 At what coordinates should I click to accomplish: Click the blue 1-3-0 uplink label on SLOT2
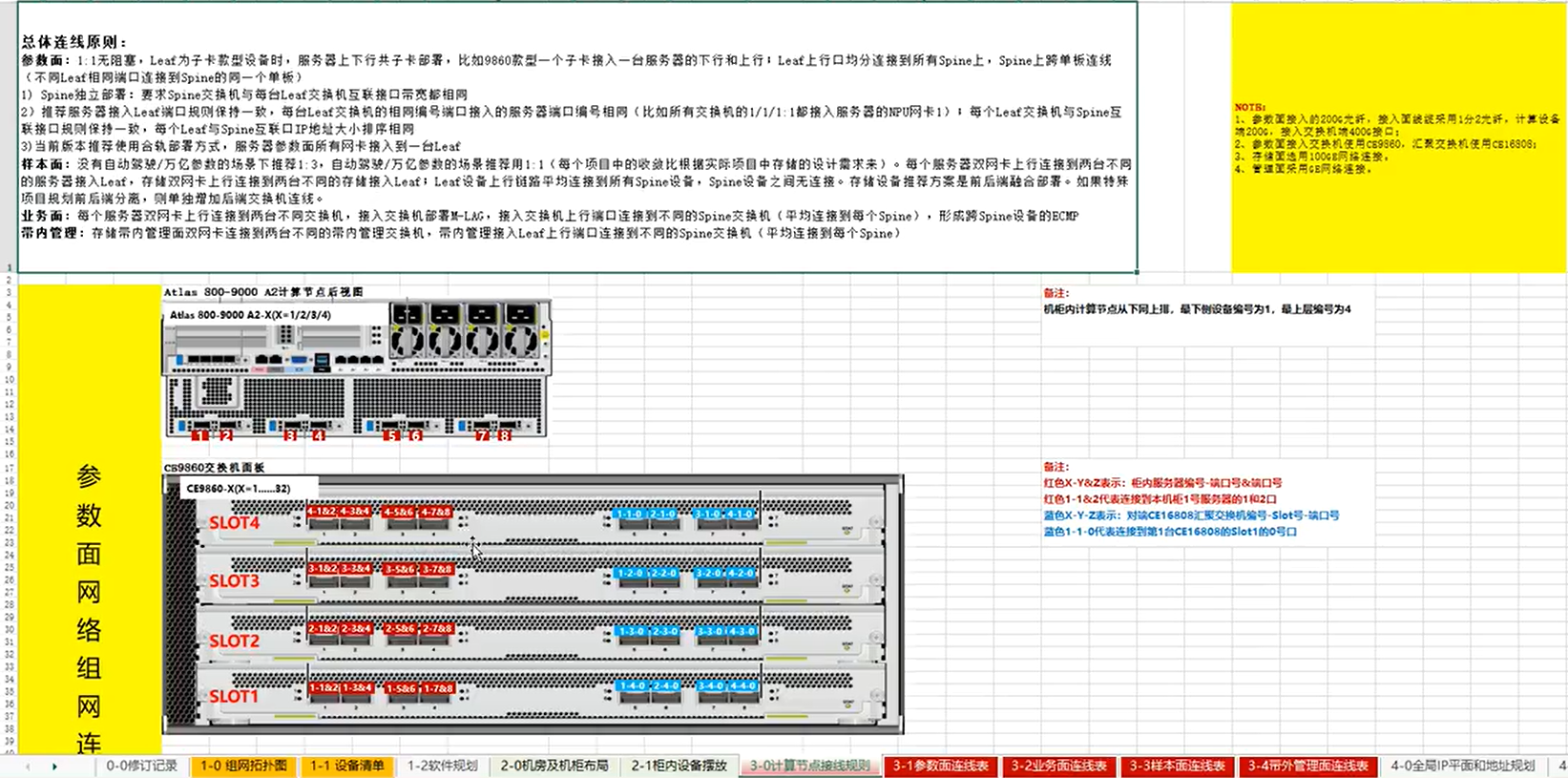pyautogui.click(x=632, y=631)
